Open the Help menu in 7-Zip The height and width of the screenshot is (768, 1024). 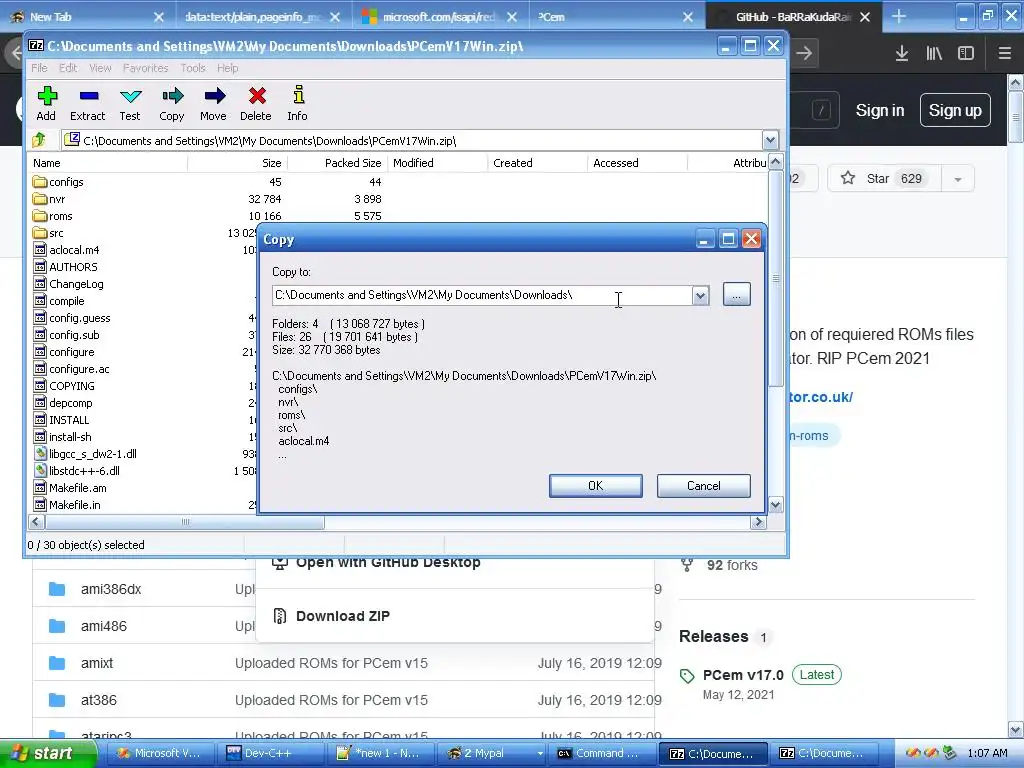(x=227, y=68)
